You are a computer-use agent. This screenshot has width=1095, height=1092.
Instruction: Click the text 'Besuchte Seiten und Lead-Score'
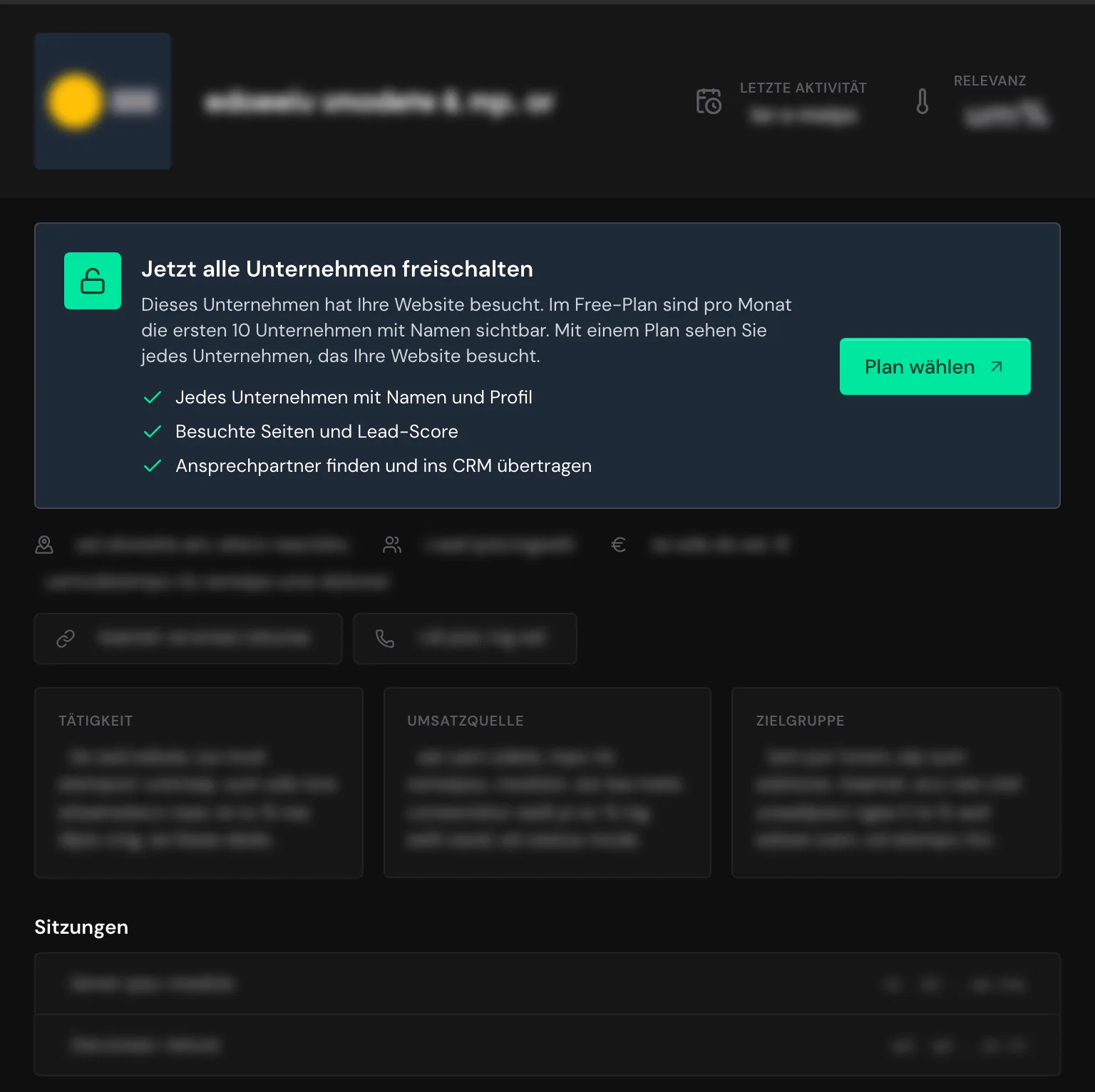pos(317,432)
